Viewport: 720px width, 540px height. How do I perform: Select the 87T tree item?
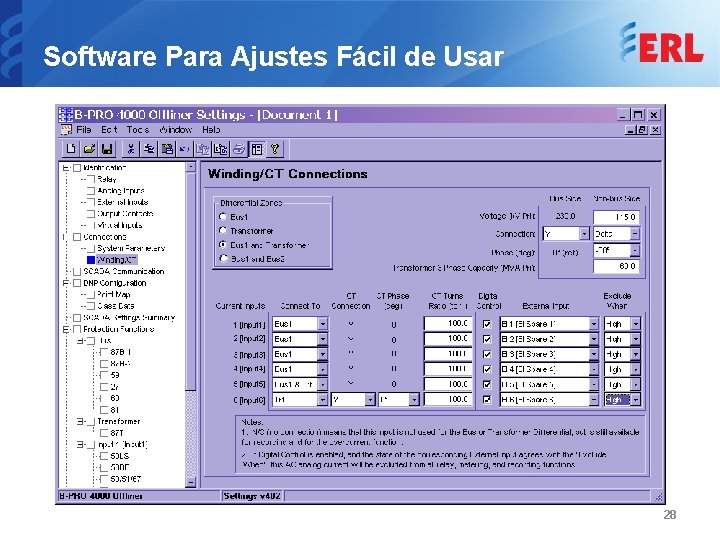[x=117, y=433]
